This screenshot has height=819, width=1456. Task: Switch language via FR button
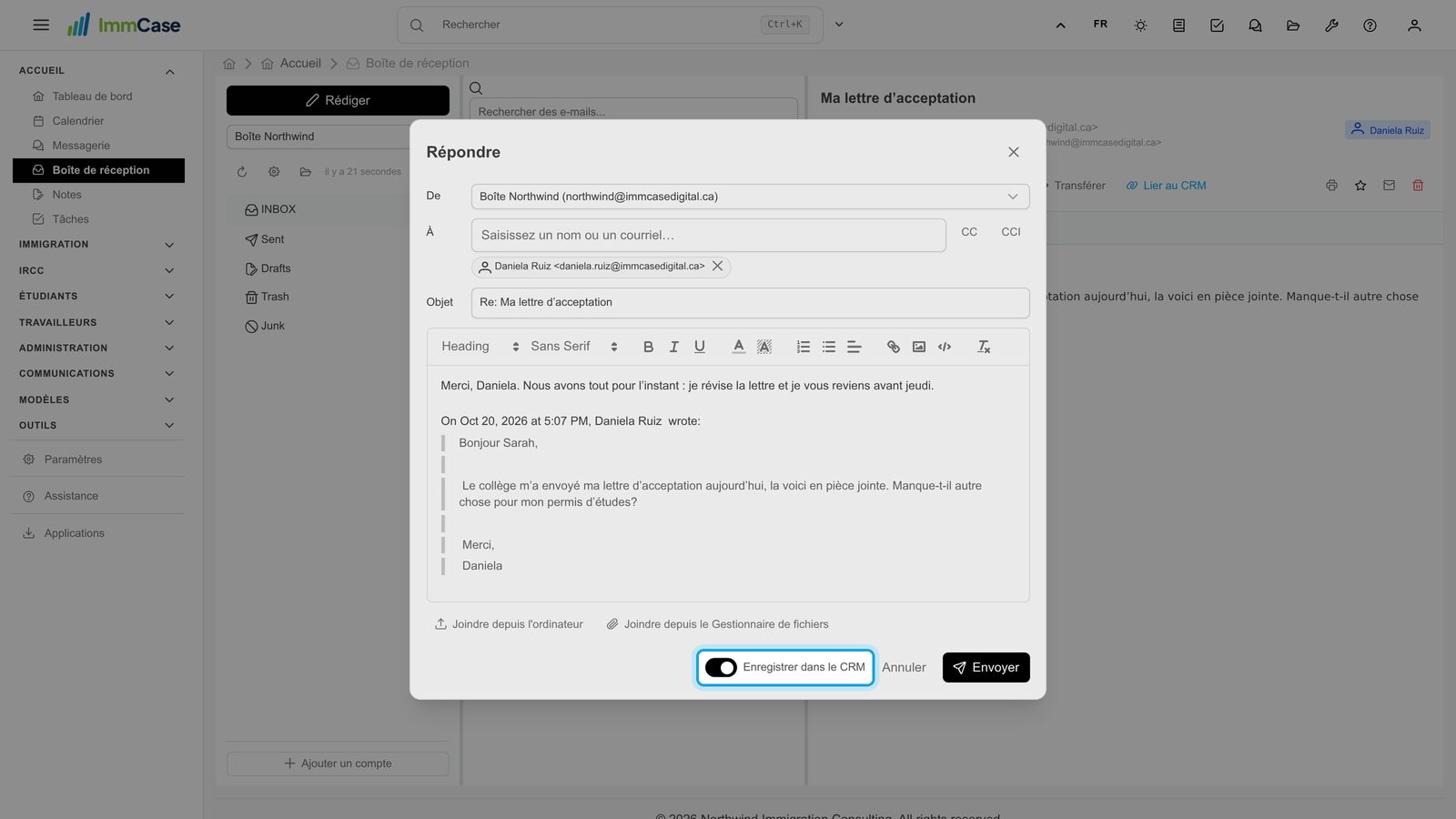coord(1100,25)
